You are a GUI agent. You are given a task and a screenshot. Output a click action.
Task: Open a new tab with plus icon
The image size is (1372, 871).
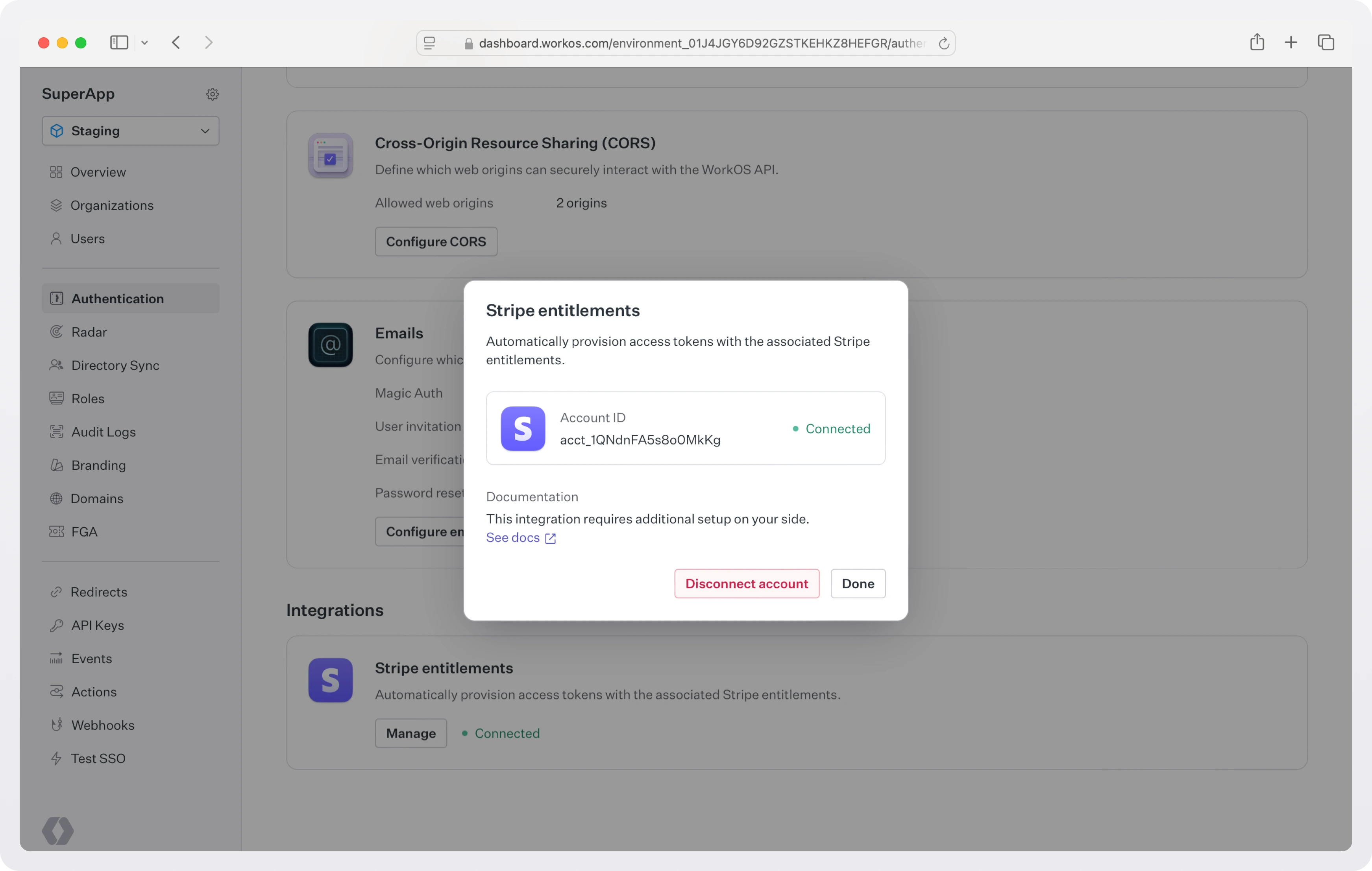[x=1291, y=43]
